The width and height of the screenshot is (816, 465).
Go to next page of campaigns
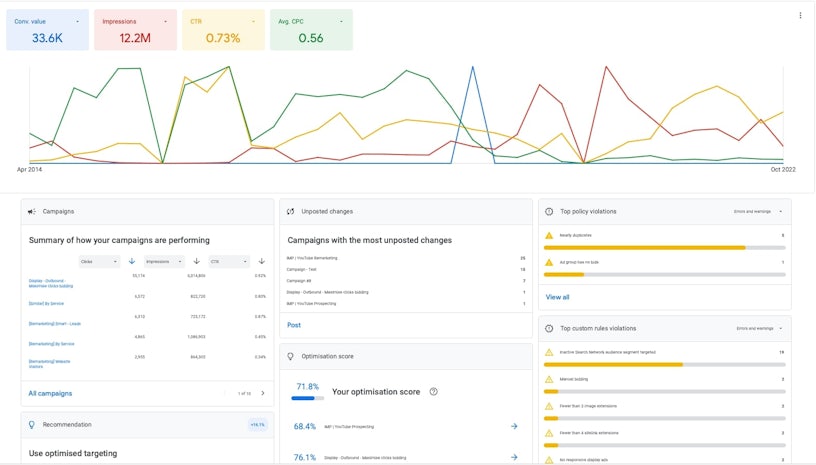(x=262, y=393)
